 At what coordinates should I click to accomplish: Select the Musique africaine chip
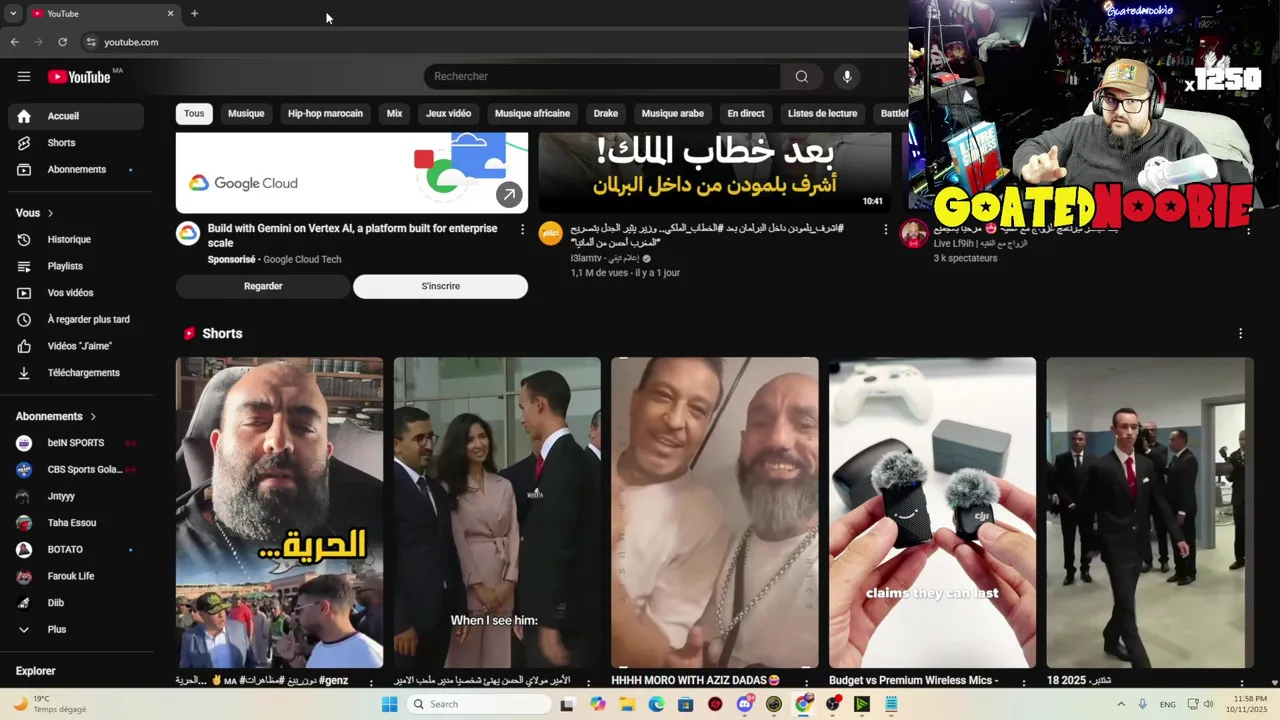tap(532, 113)
